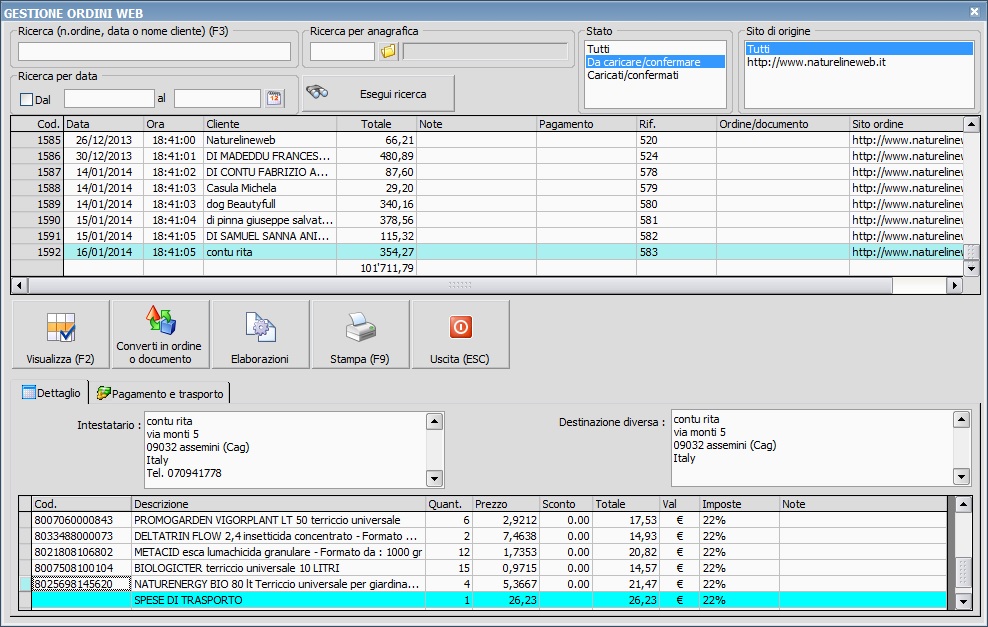This screenshot has height=627, width=988.
Task: Select Tutti in the Stato list
Action: coord(598,49)
